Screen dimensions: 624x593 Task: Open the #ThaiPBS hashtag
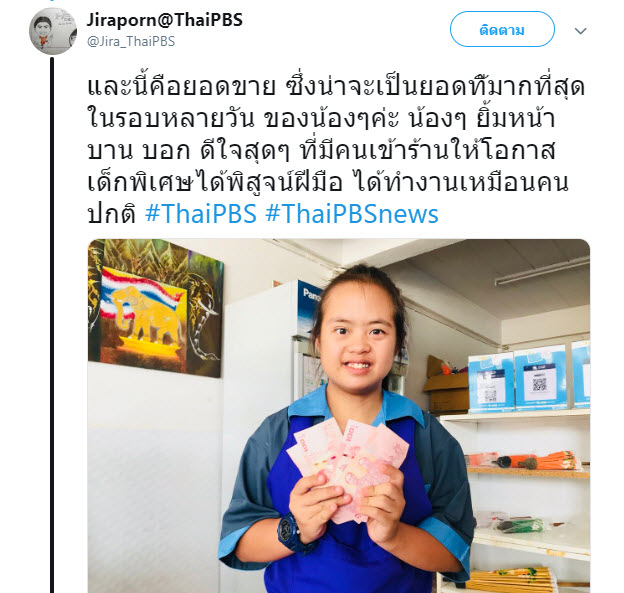tap(201, 214)
